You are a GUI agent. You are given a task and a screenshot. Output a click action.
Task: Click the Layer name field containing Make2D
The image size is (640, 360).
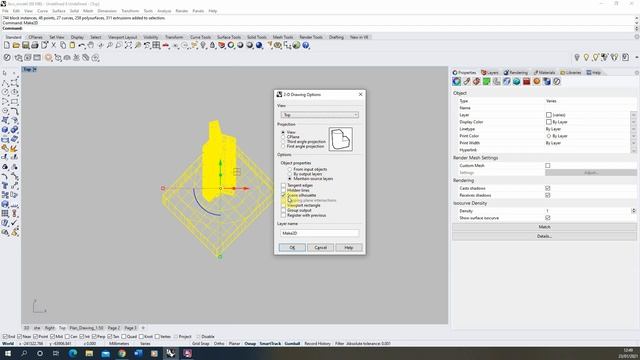pyautogui.click(x=320, y=233)
